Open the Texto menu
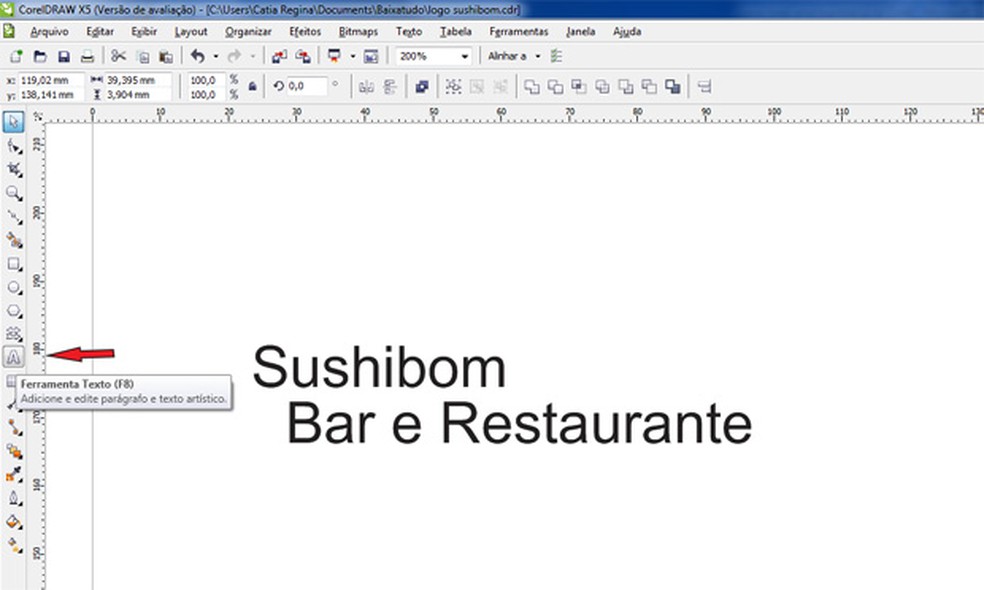The height and width of the screenshot is (590, 984). [x=409, y=31]
